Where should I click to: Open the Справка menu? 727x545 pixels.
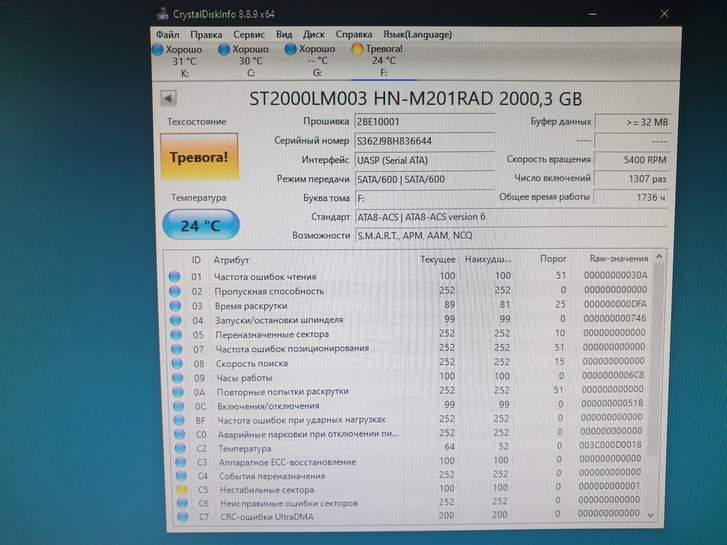(354, 34)
